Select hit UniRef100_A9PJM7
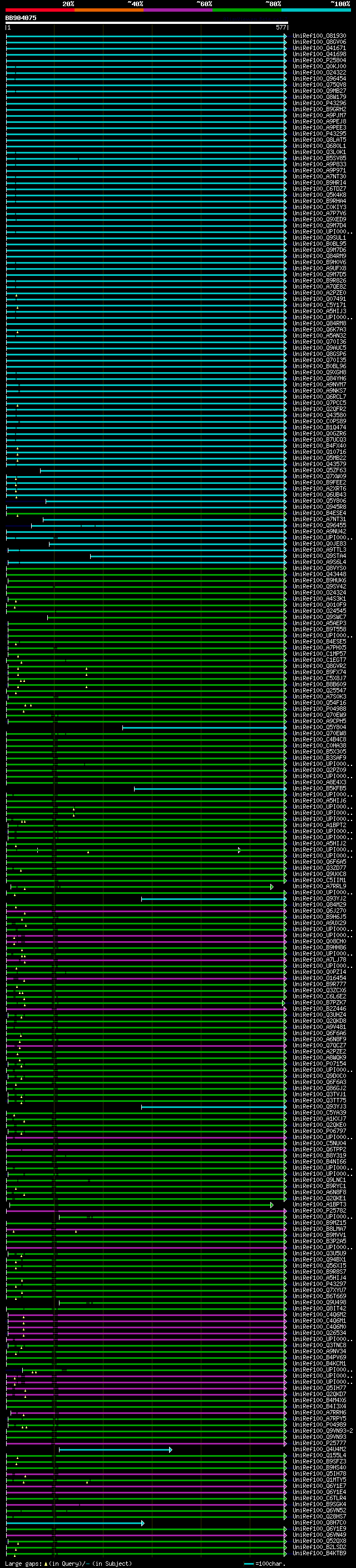The width and height of the screenshot is (356, 1568). 319,115
